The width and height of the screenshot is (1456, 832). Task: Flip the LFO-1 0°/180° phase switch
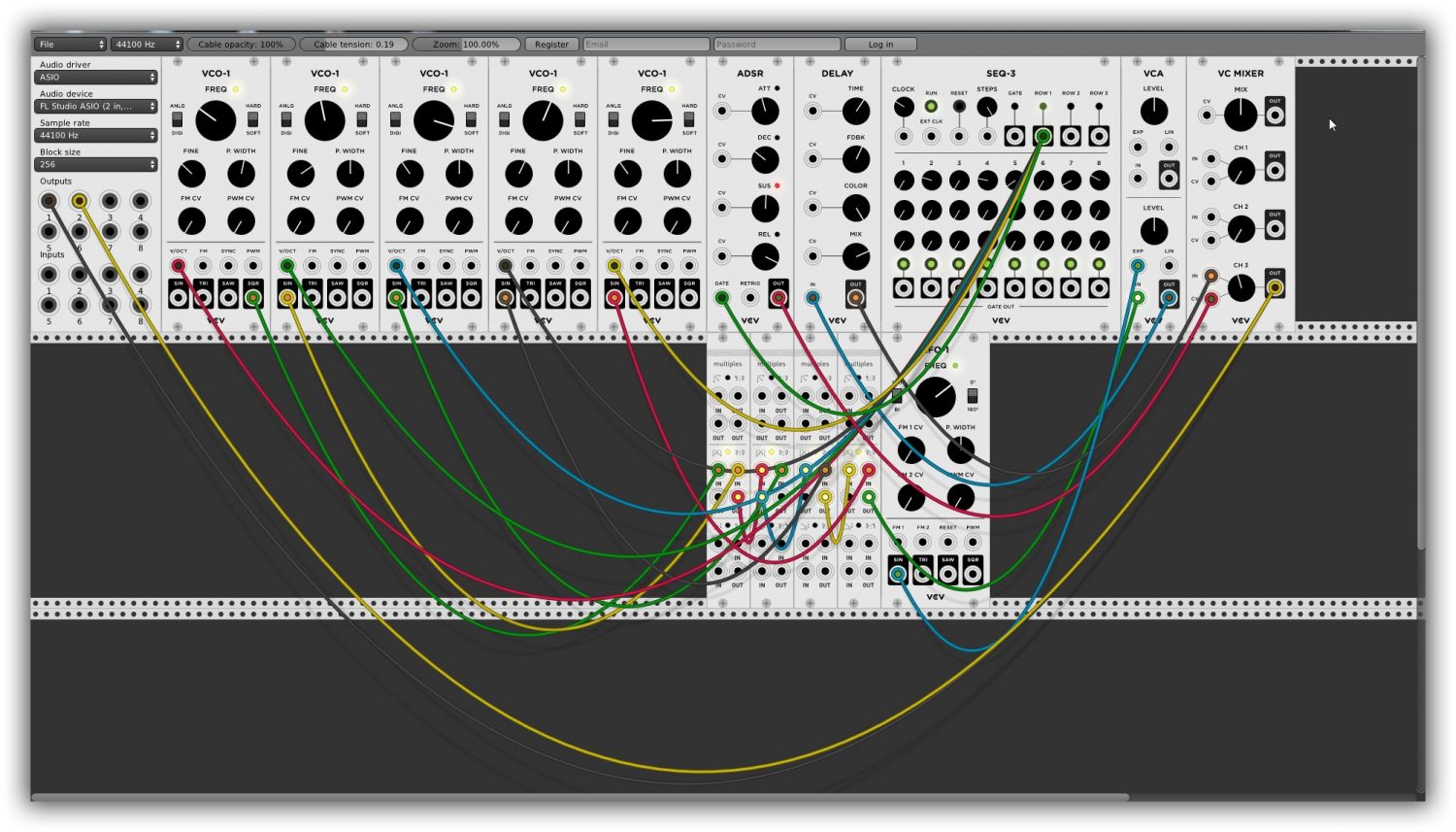tap(973, 396)
